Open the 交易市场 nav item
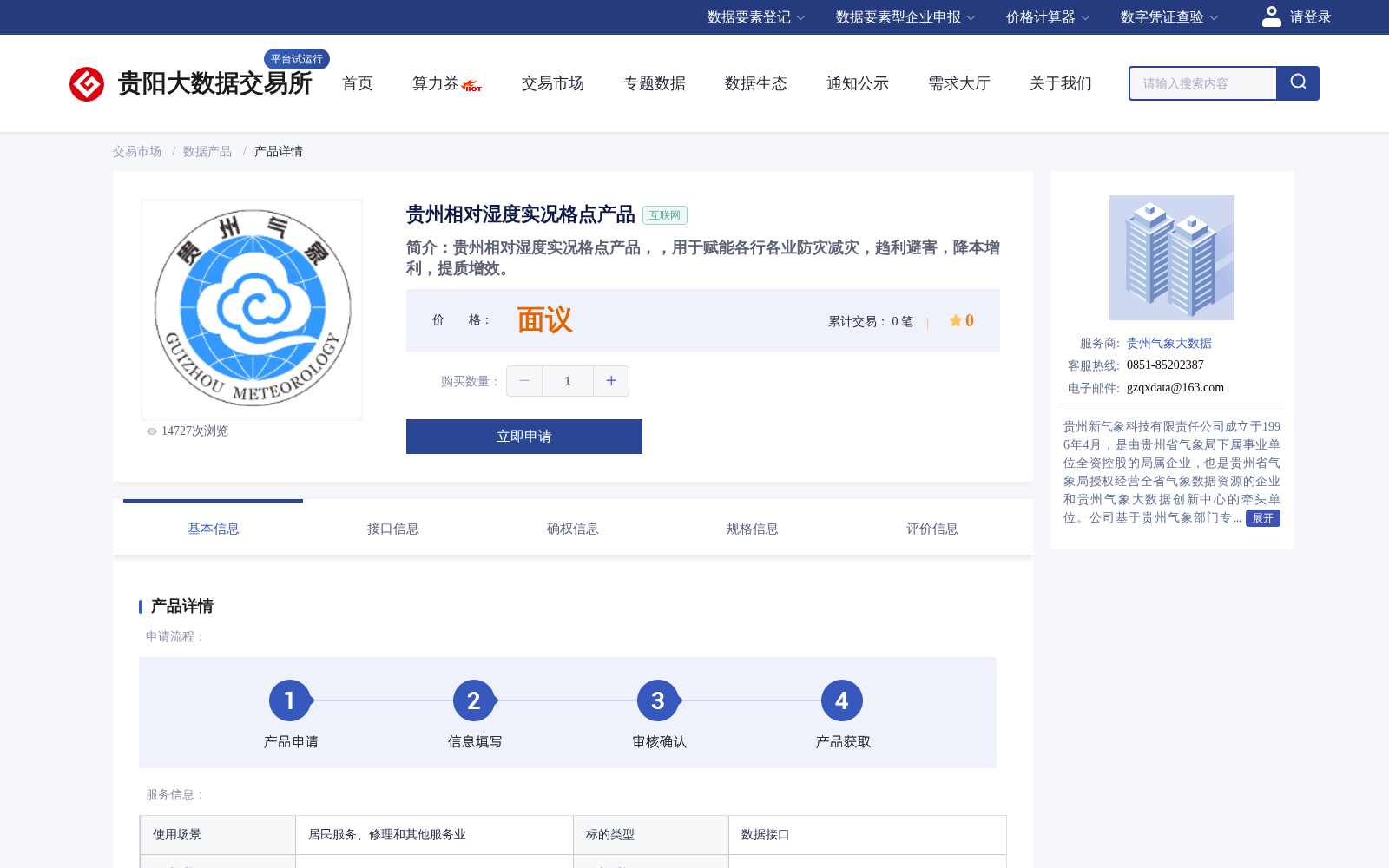The height and width of the screenshot is (868, 1389). tap(553, 83)
